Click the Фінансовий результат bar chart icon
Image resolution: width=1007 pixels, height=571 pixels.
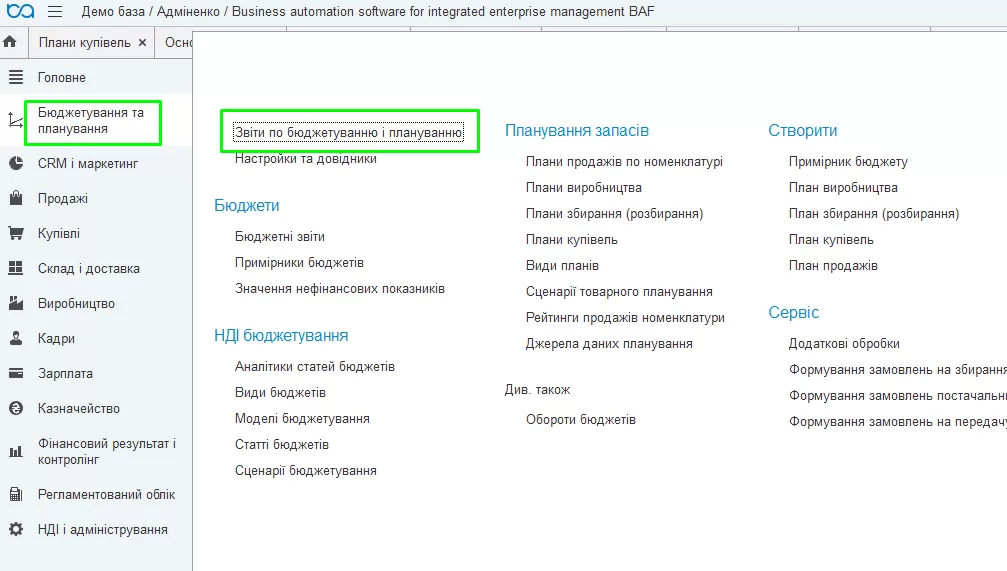(x=16, y=452)
